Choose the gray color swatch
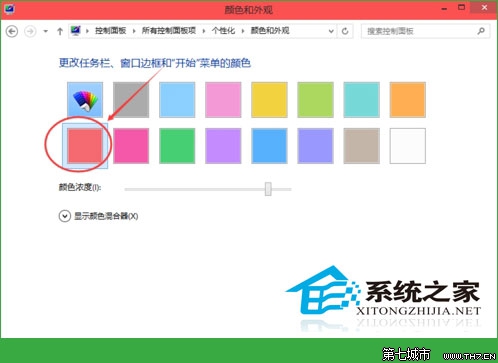Image resolution: width=498 pixels, height=363 pixels. coord(131,100)
